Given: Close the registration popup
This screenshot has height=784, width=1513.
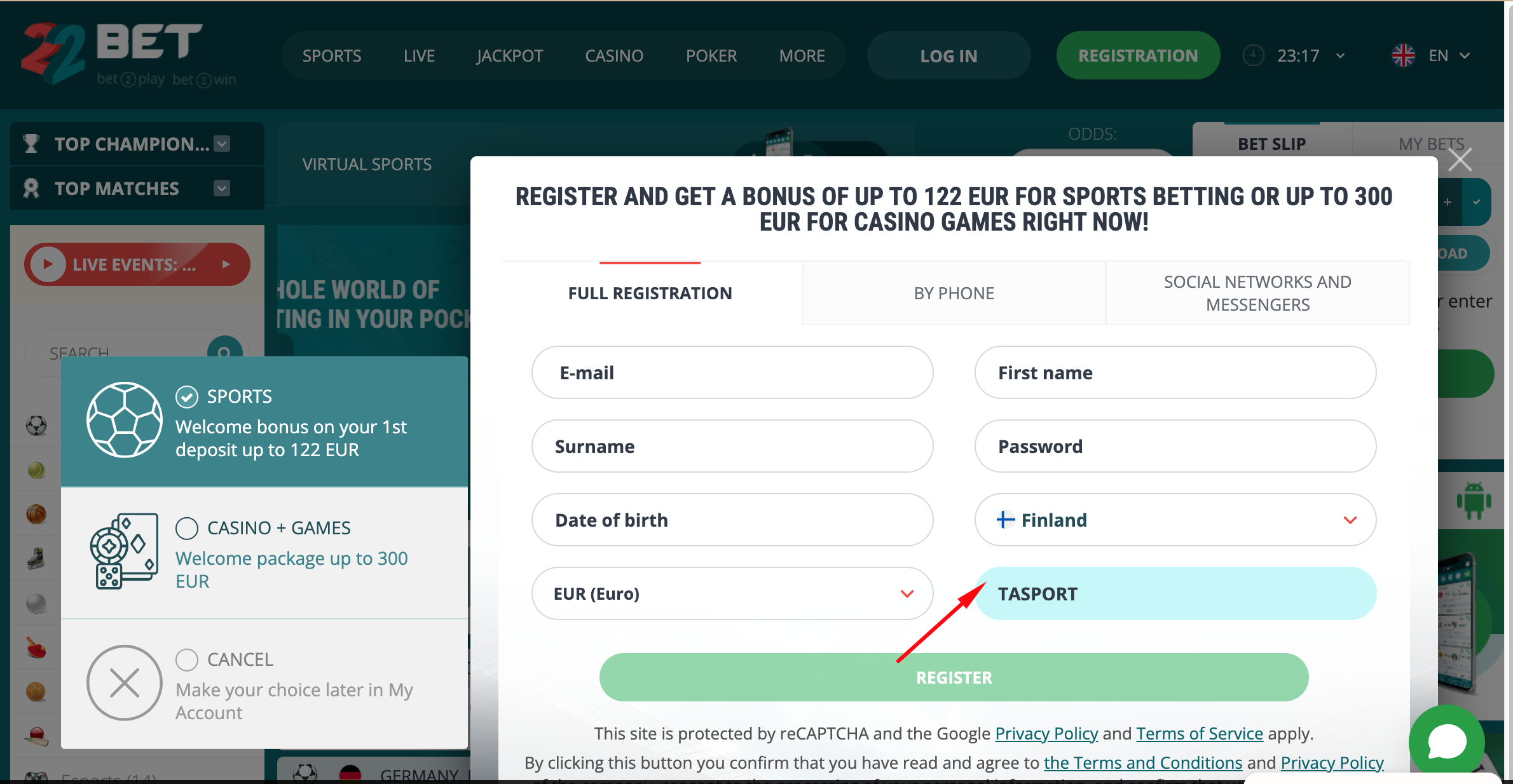Looking at the screenshot, I should [x=1460, y=159].
